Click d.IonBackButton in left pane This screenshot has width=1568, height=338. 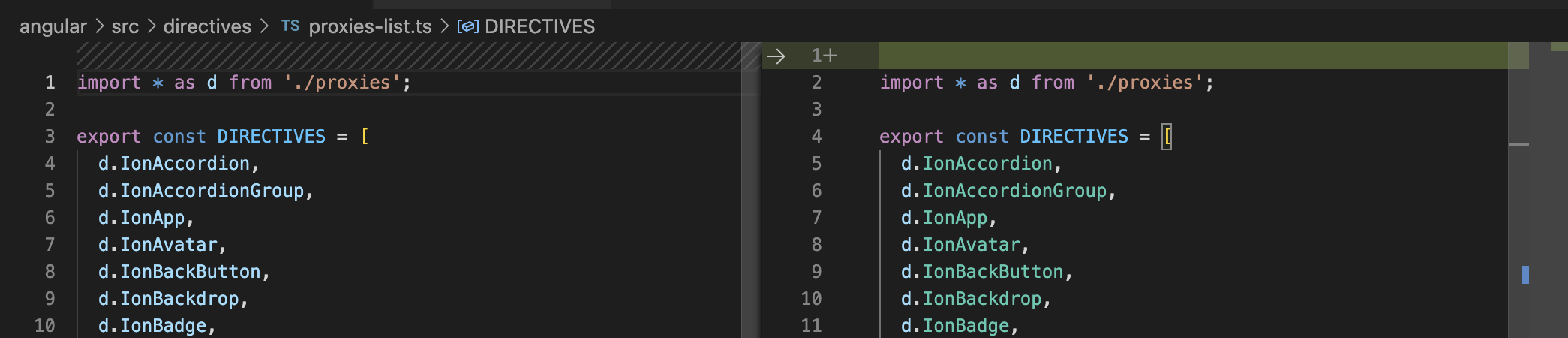tap(184, 272)
